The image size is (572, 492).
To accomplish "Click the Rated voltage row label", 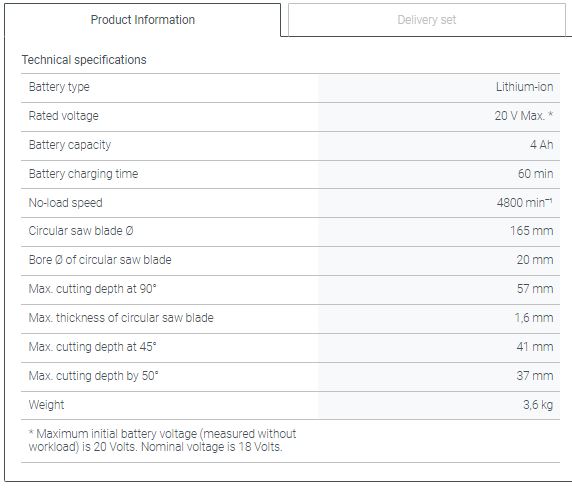I will (x=63, y=116).
